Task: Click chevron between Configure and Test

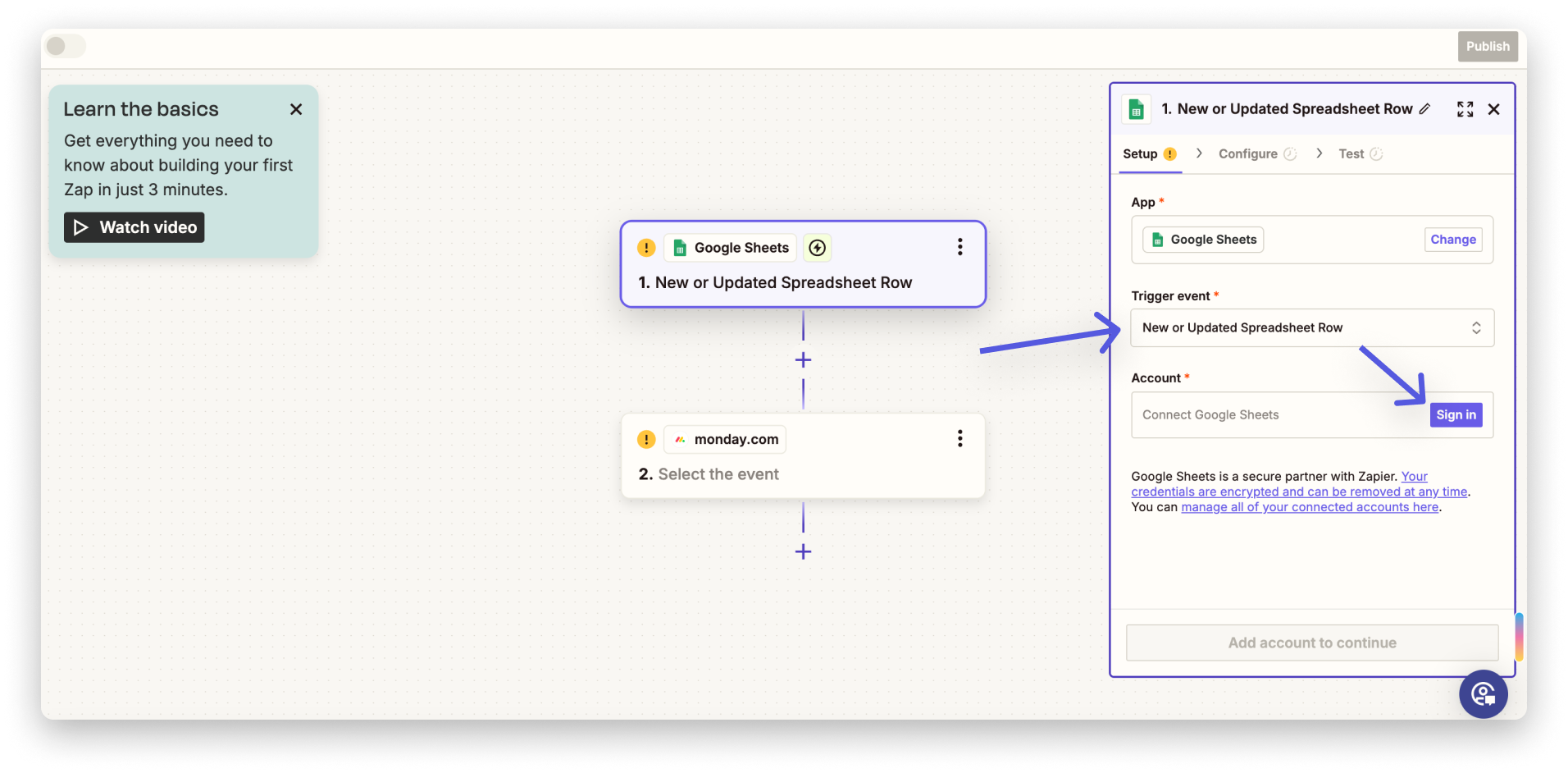Action: pos(1319,153)
